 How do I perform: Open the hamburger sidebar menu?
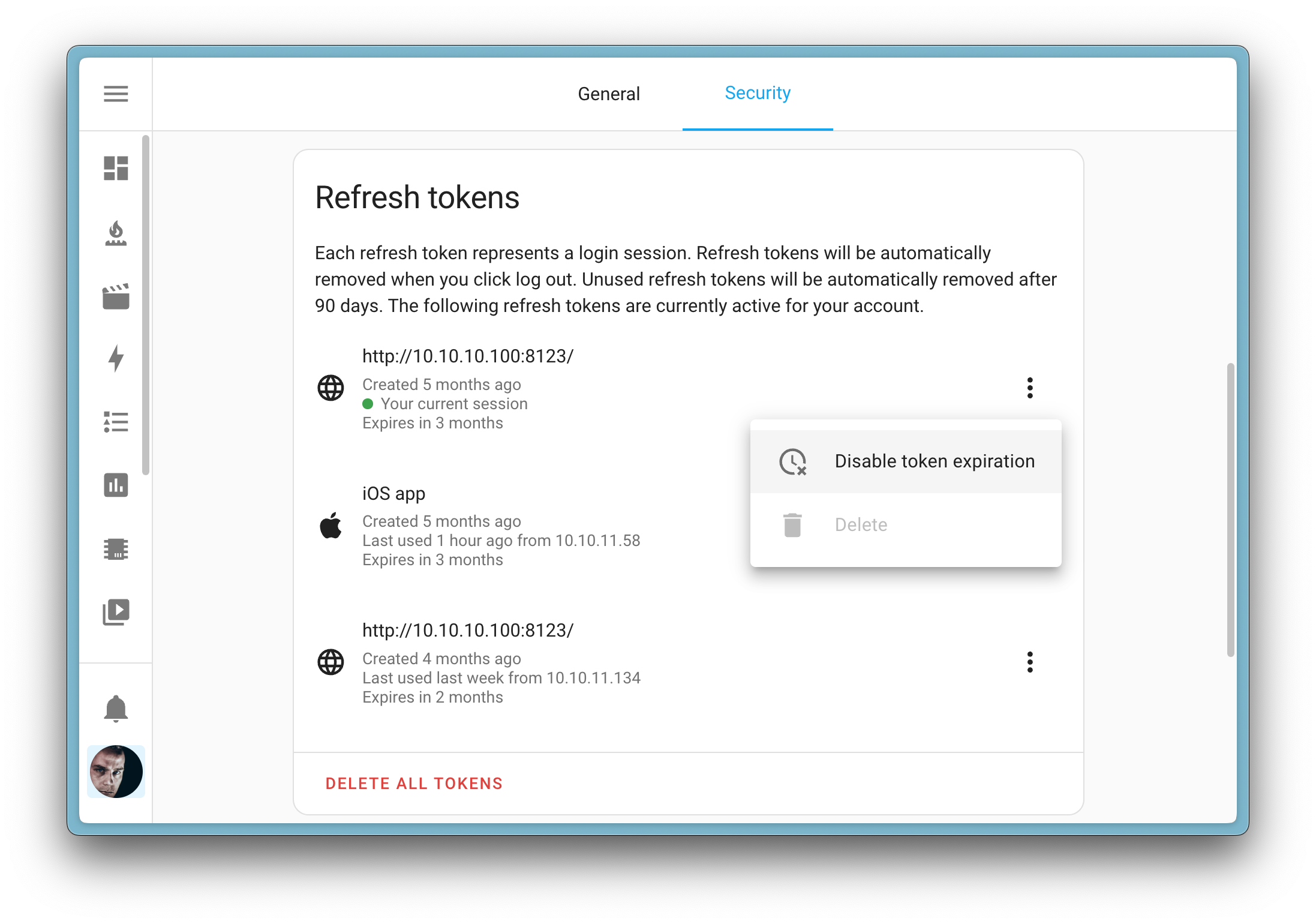(x=116, y=94)
